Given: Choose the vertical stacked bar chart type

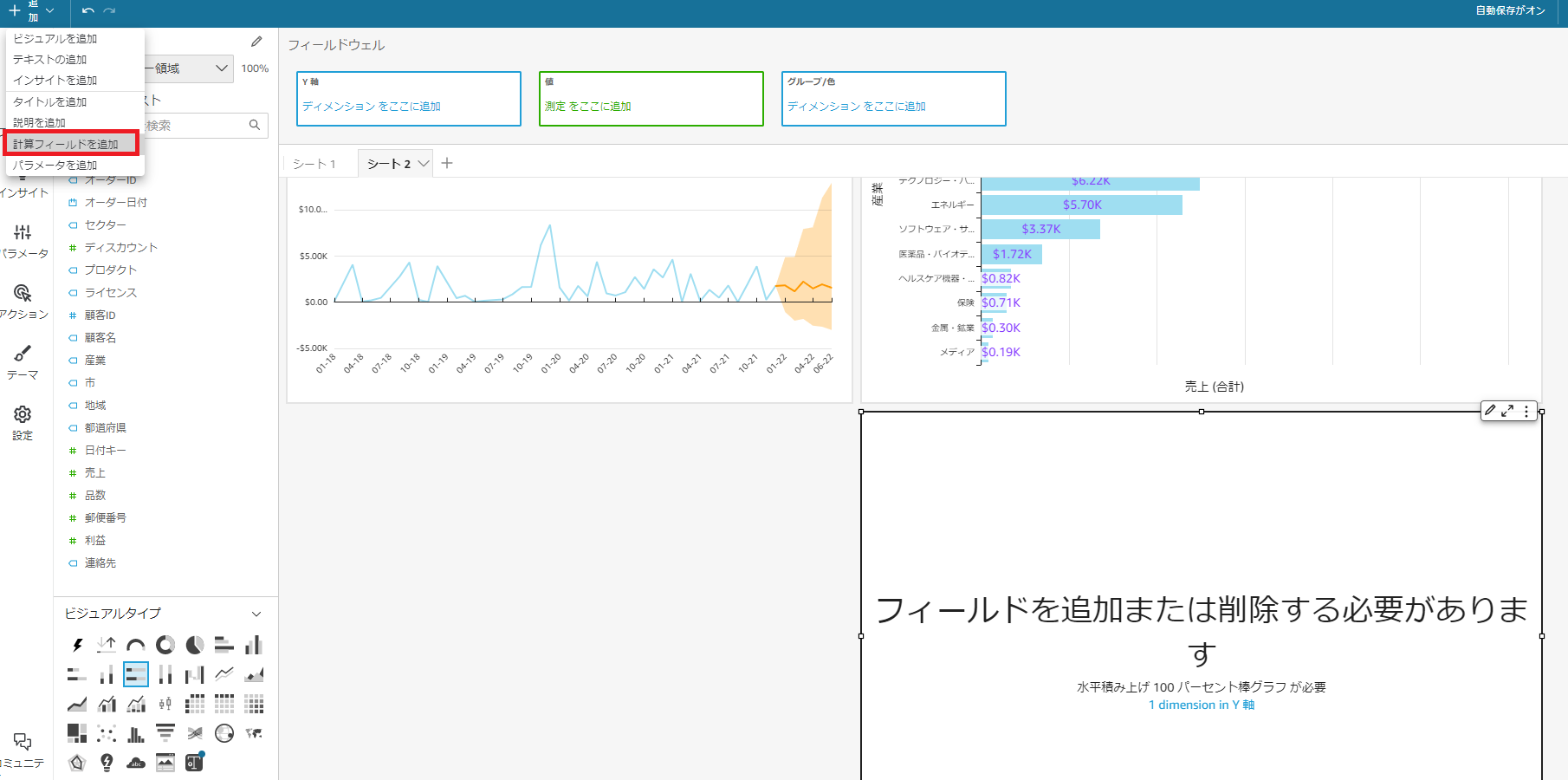Looking at the screenshot, I should 107,674.
